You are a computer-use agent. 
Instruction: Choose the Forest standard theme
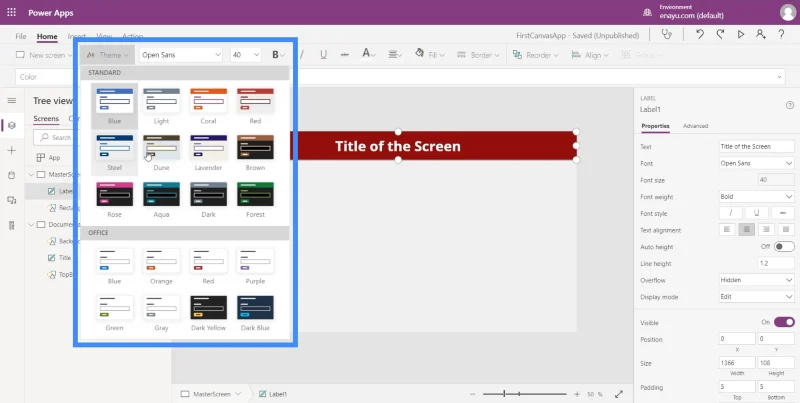click(x=255, y=199)
